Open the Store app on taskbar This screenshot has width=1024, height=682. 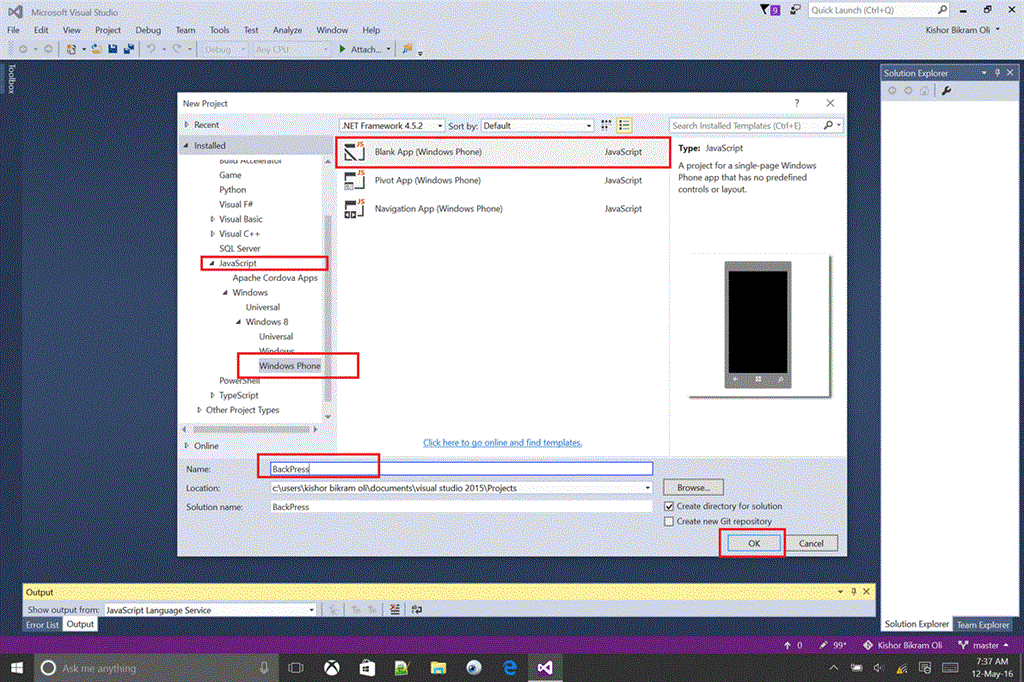coord(367,668)
